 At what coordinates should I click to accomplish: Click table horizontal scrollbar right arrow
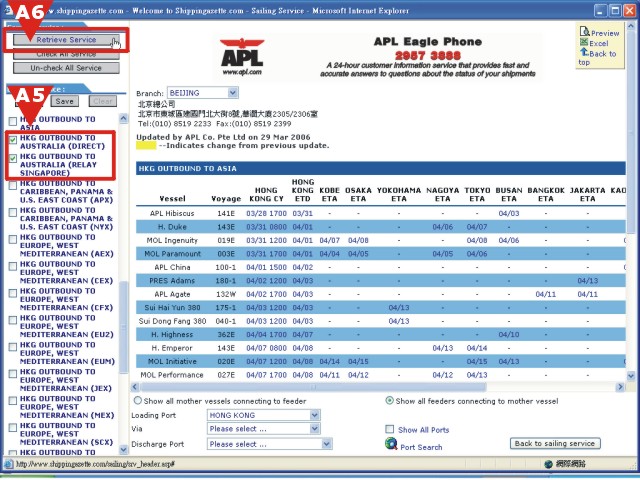click(620, 387)
